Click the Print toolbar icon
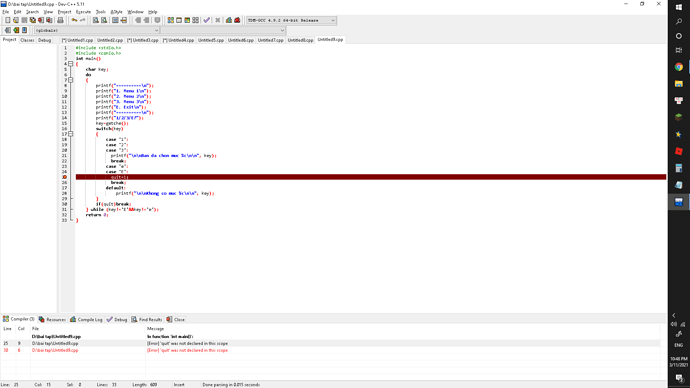This screenshot has height=388, width=690. point(60,20)
